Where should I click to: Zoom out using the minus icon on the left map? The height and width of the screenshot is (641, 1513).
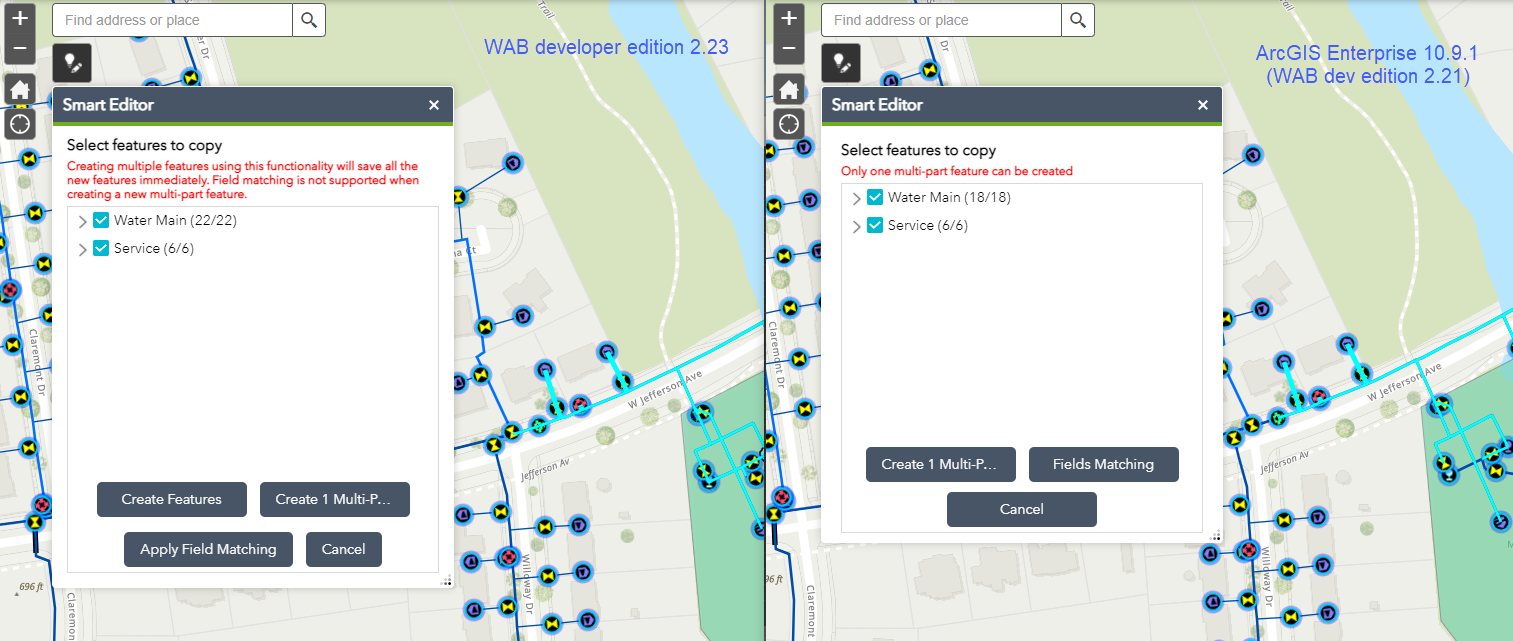(19, 46)
